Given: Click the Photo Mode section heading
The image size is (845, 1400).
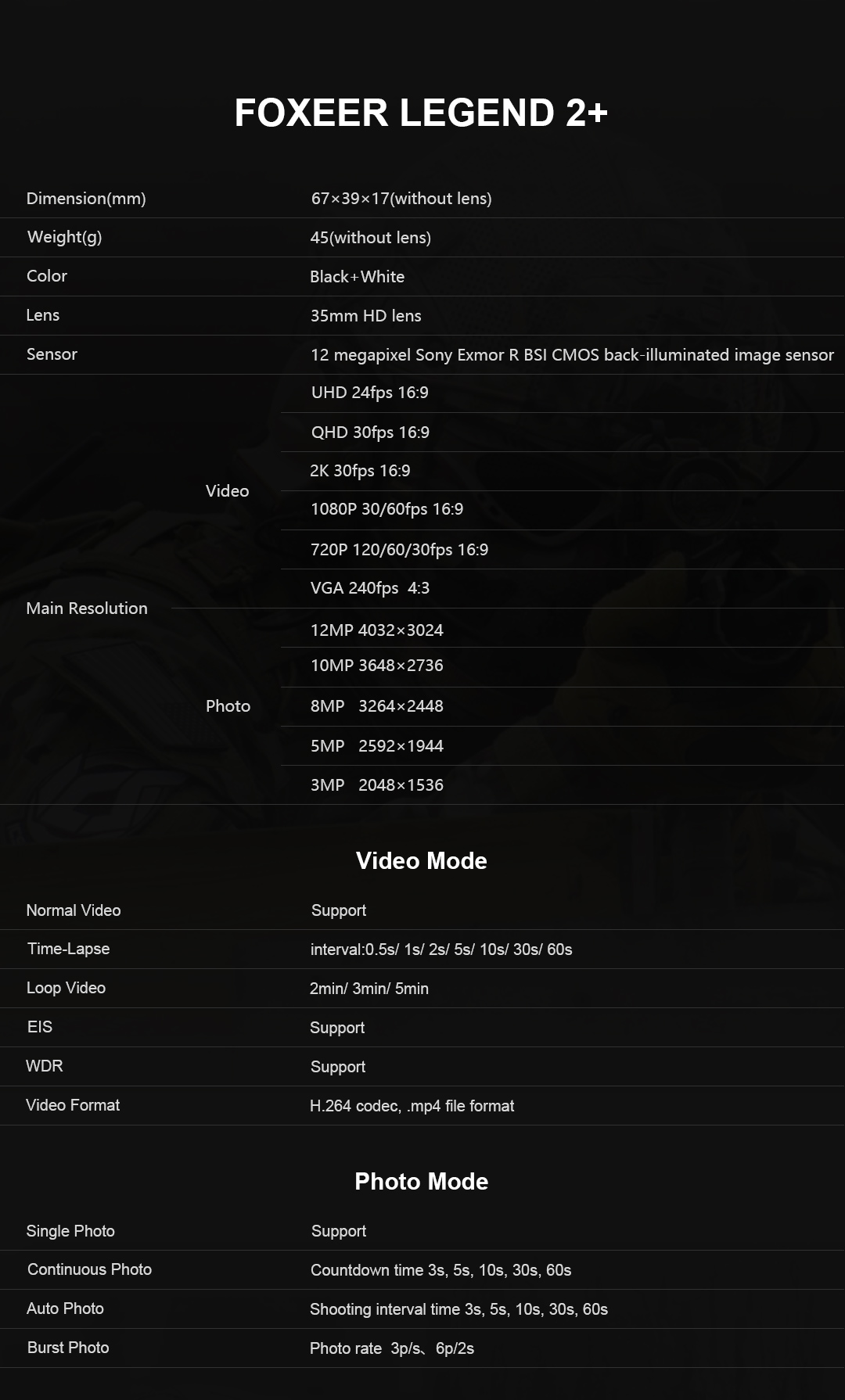Looking at the screenshot, I should [422, 1182].
